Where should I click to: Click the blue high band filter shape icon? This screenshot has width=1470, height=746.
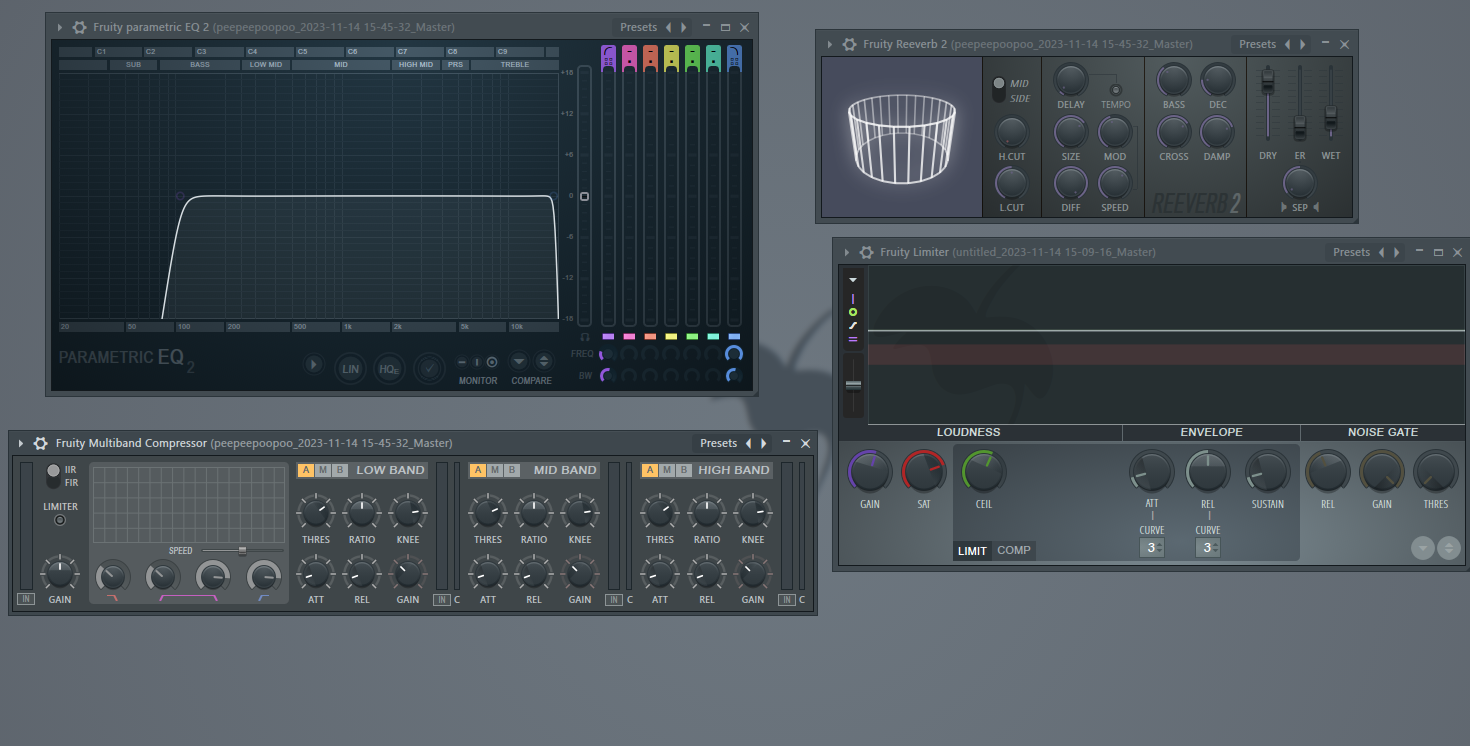click(x=263, y=597)
